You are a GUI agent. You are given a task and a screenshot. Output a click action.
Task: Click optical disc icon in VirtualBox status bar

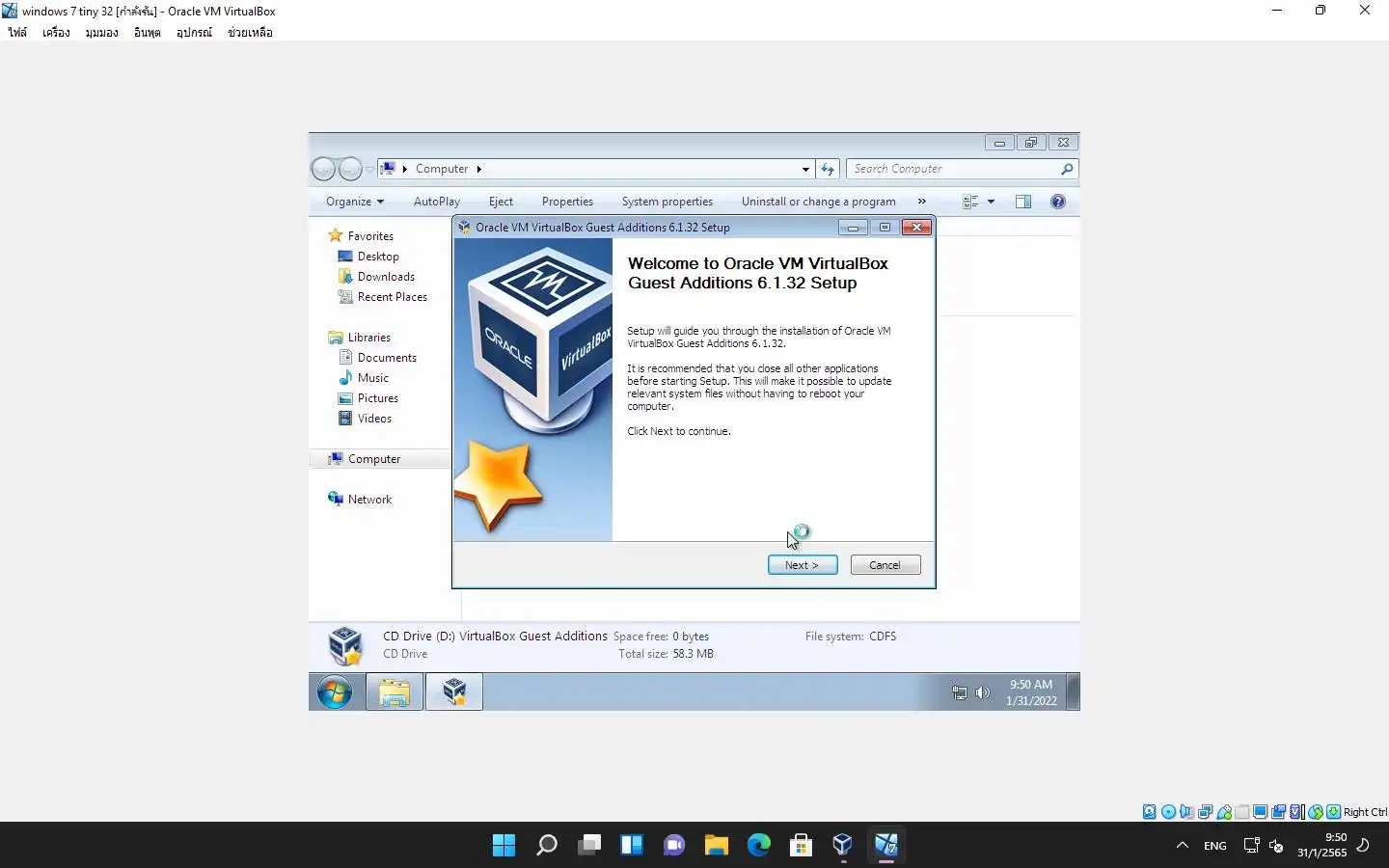point(1168,812)
